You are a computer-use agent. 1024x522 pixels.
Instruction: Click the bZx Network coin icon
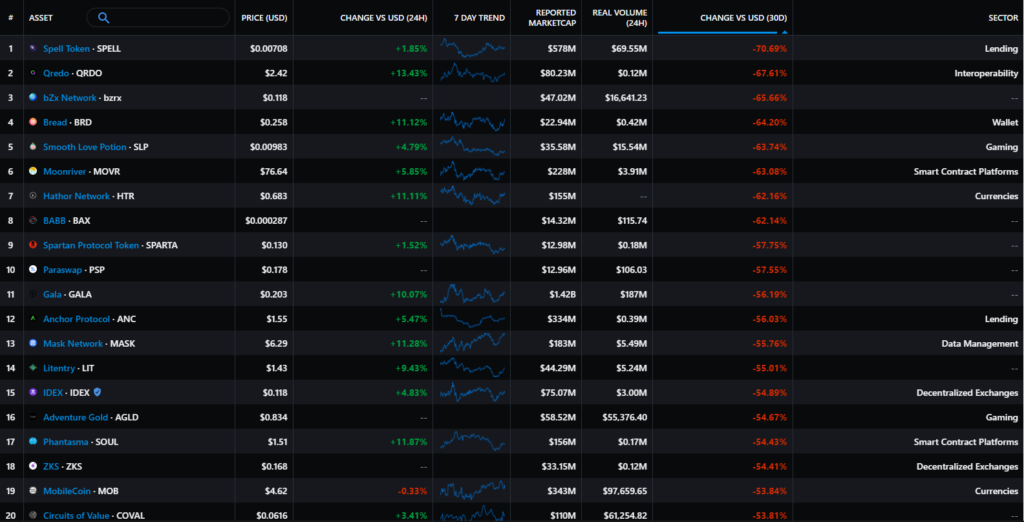click(x=33, y=98)
